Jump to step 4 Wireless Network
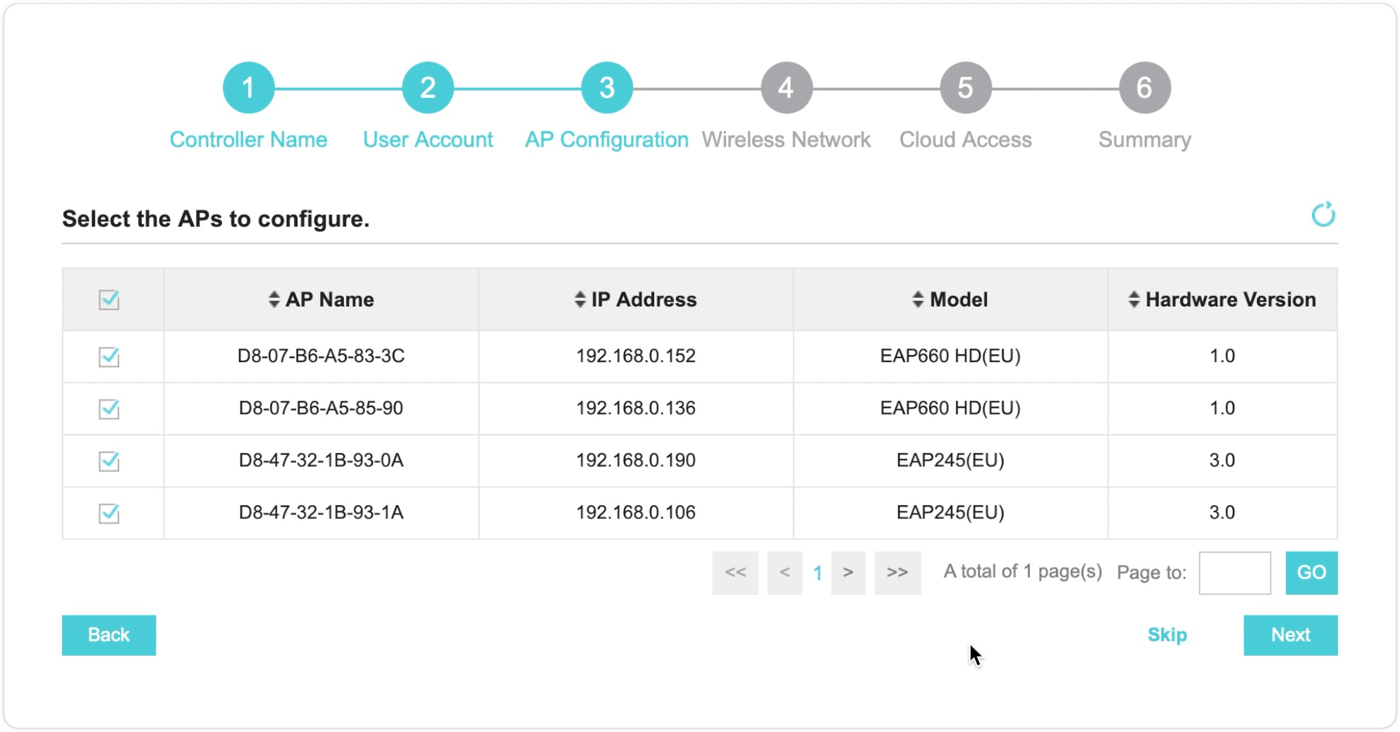 pyautogui.click(x=786, y=88)
